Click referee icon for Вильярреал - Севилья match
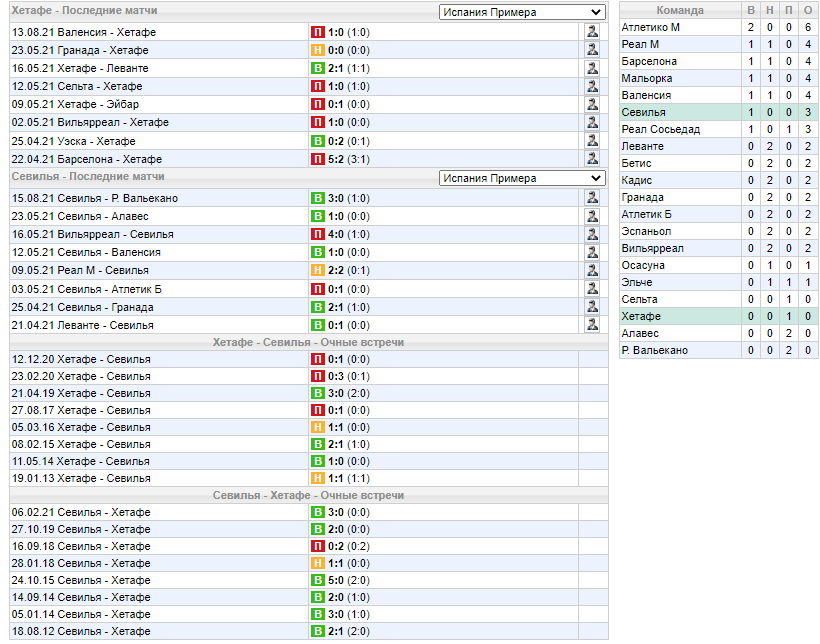Screen dimensions: 820x644 592,234
